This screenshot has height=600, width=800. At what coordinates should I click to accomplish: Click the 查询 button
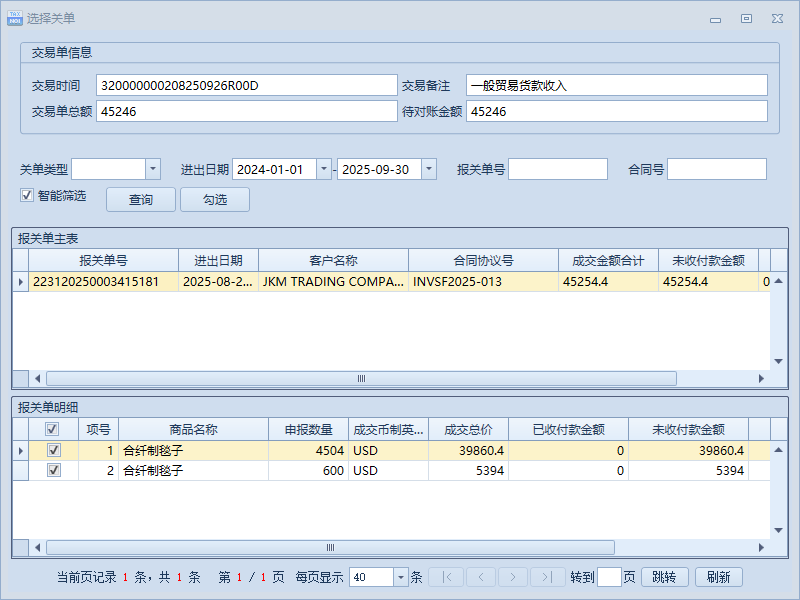point(141,200)
